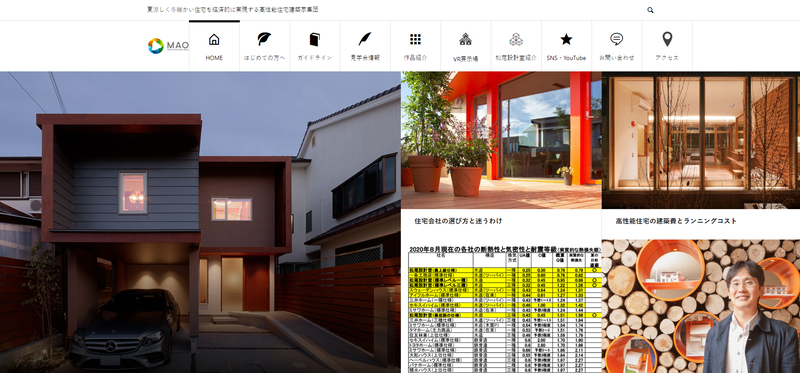Click the photo of man before log wall
This screenshot has height=373, width=800.
point(701,306)
